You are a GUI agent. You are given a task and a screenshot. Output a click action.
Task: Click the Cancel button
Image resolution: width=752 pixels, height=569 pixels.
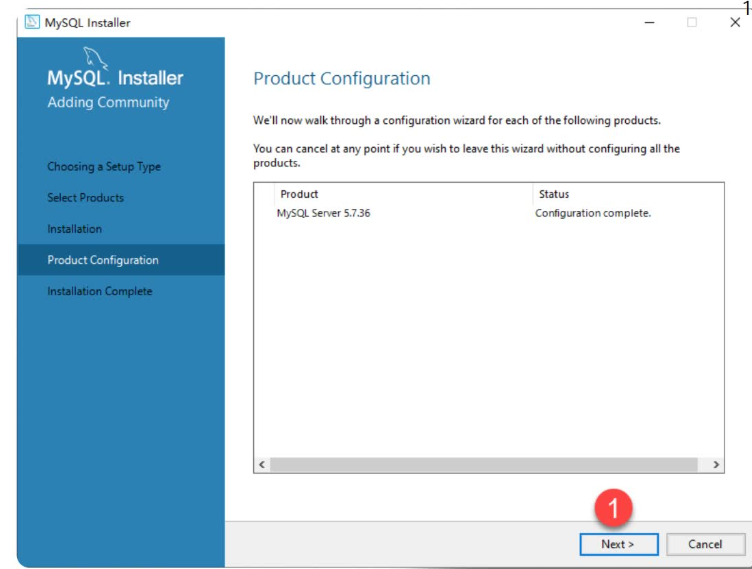[705, 544]
